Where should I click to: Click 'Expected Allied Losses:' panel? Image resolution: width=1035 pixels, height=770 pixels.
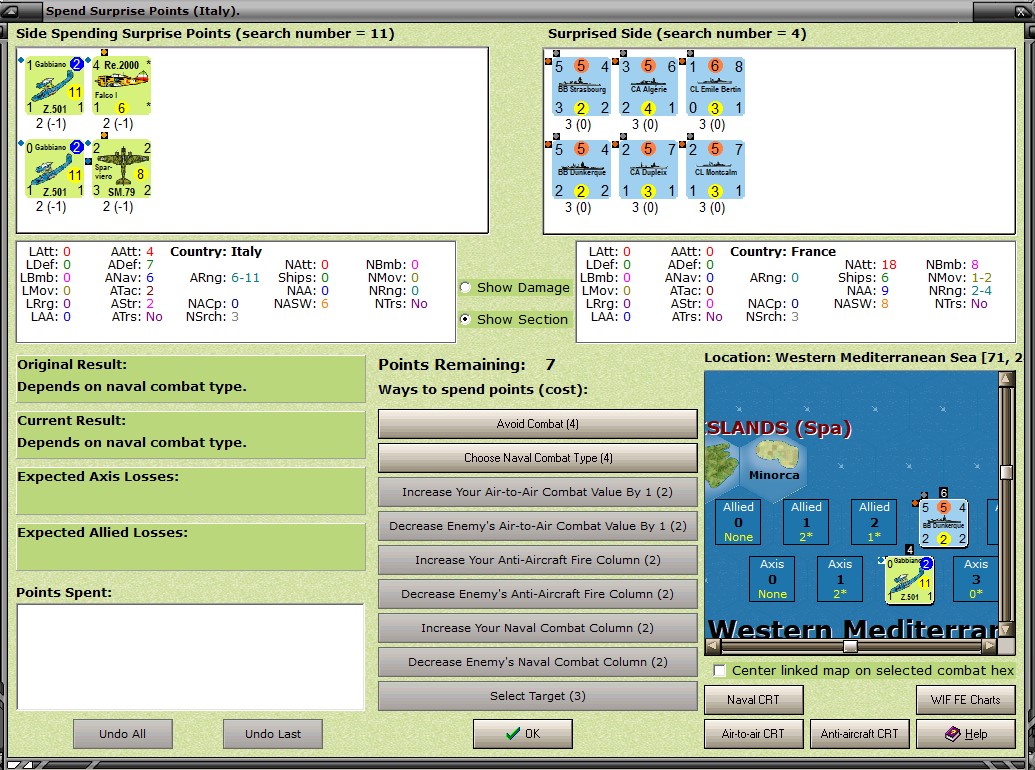coord(190,547)
